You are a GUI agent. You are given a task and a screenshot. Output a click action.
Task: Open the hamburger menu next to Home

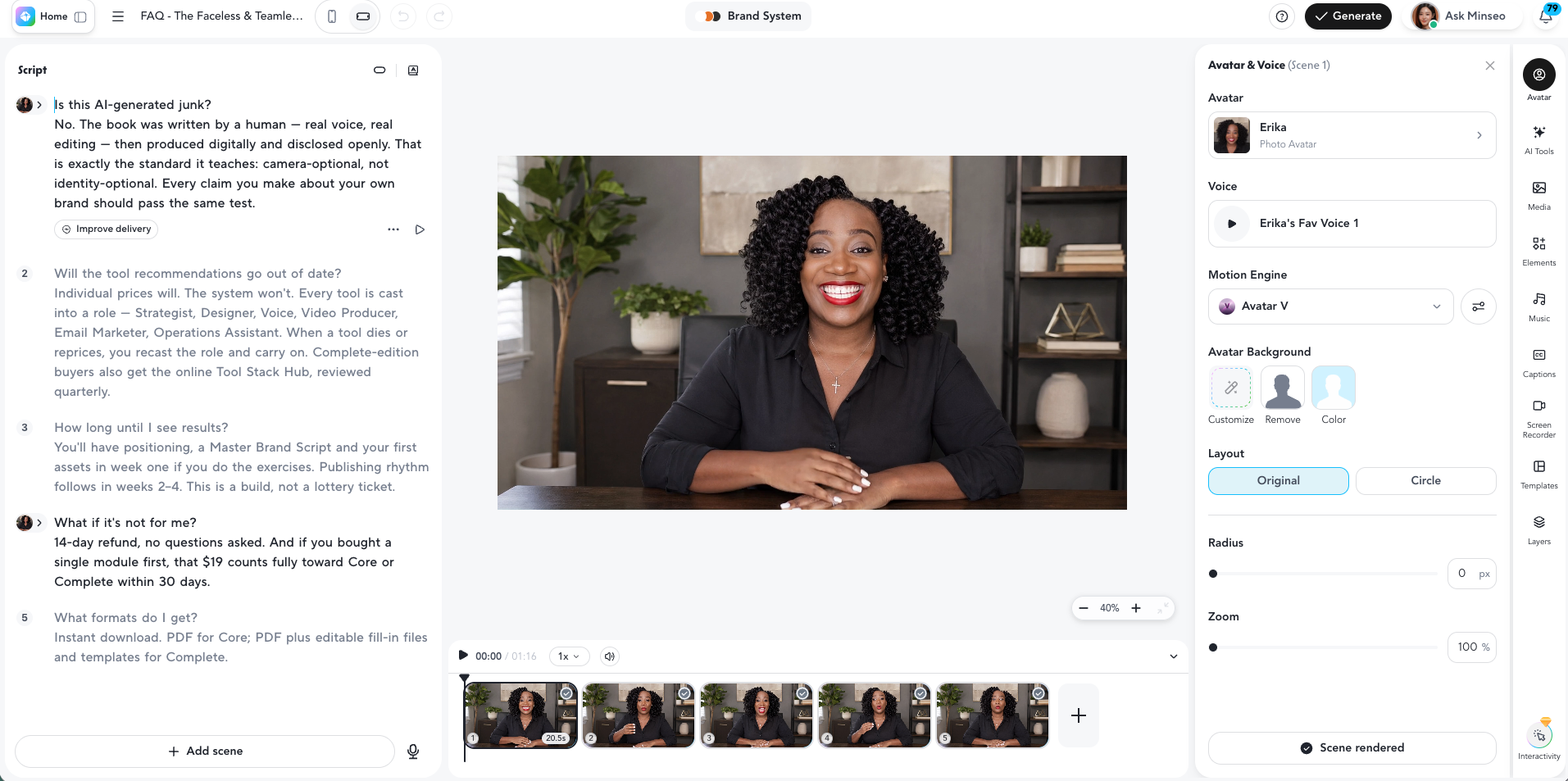[x=118, y=16]
